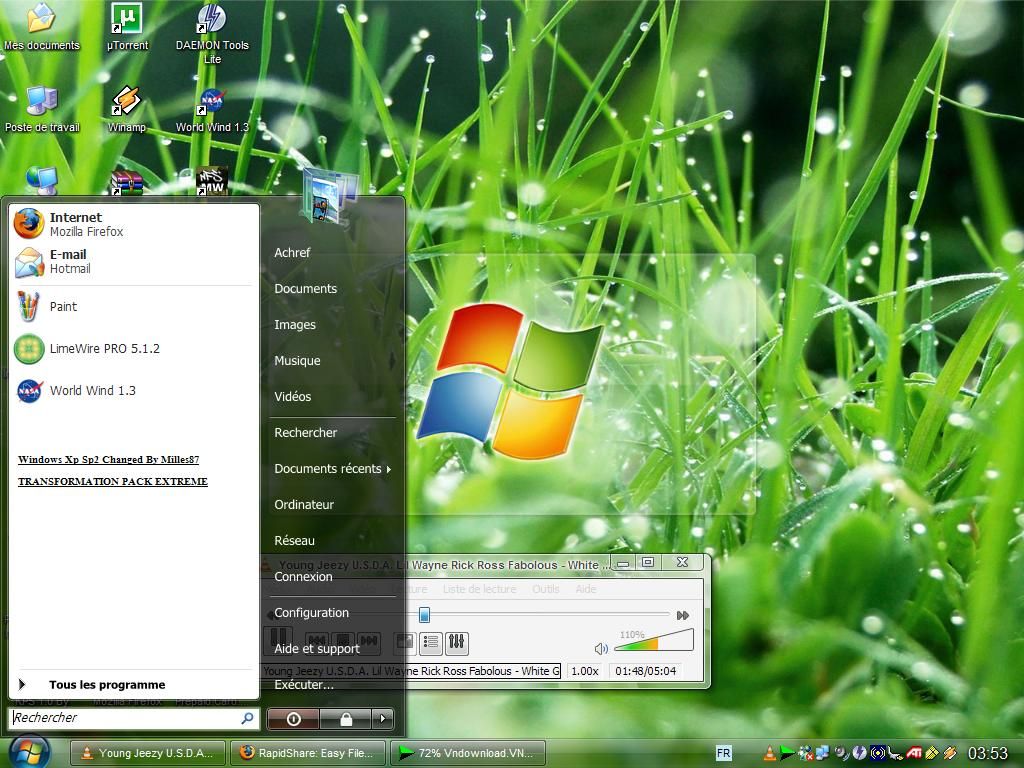This screenshot has width=1024, height=768.
Task: Click Exécuter... in start menu
Action: 304,684
